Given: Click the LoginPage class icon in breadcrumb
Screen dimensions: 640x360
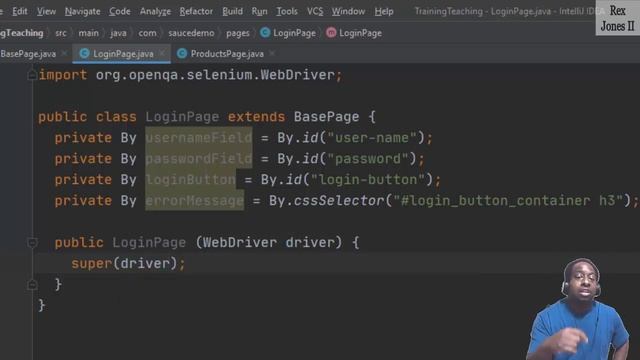Looking at the screenshot, I should [265, 33].
